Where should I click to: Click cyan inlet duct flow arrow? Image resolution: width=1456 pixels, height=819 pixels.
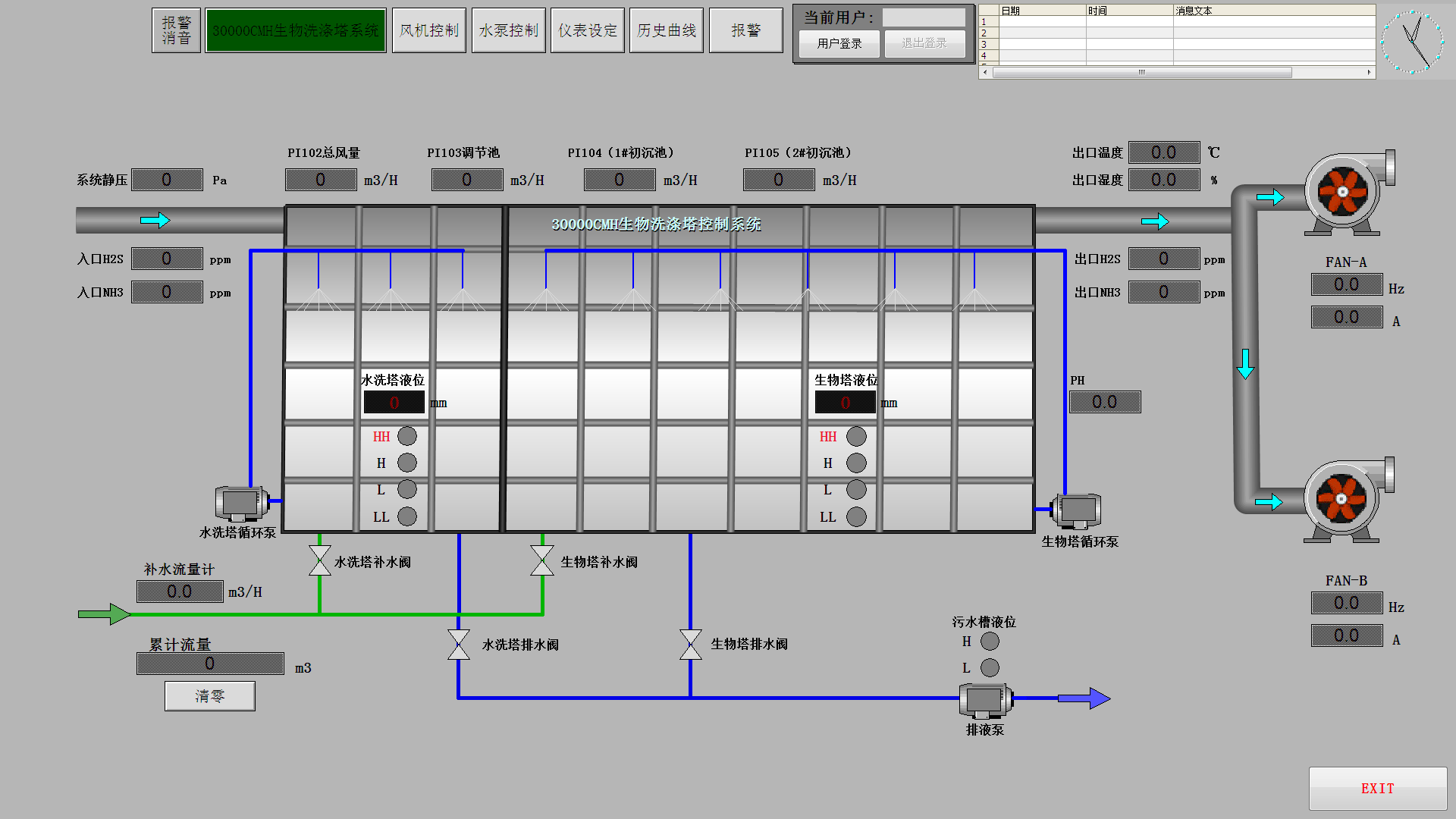coord(155,220)
